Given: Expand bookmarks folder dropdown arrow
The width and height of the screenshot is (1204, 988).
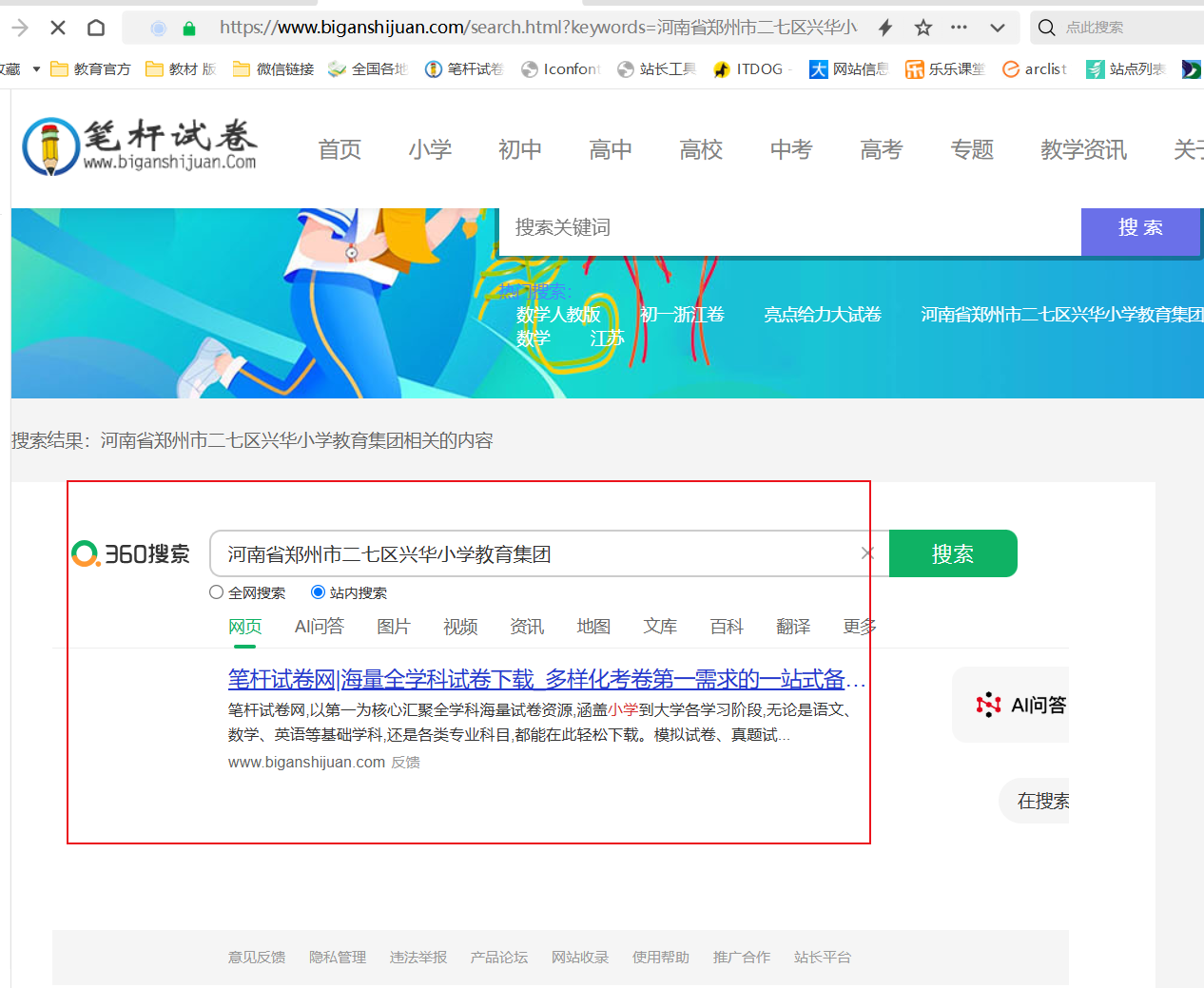Looking at the screenshot, I should pyautogui.click(x=36, y=69).
